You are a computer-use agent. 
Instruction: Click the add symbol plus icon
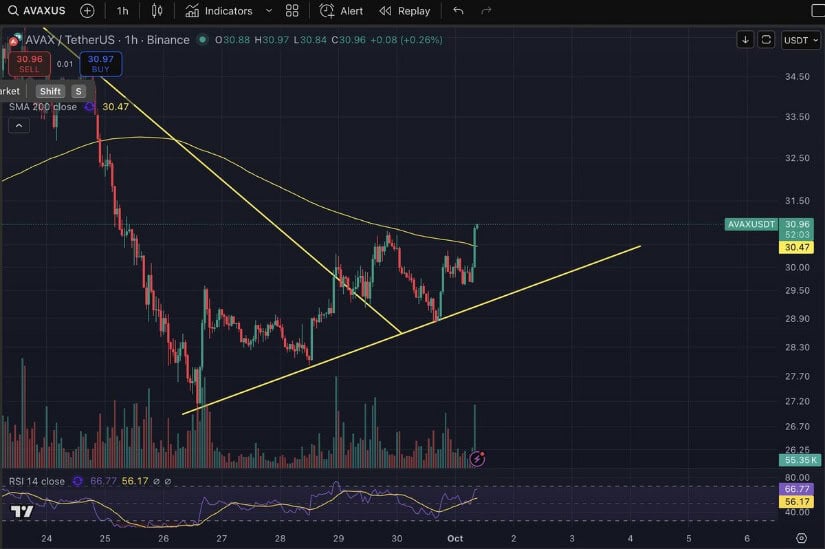point(87,11)
